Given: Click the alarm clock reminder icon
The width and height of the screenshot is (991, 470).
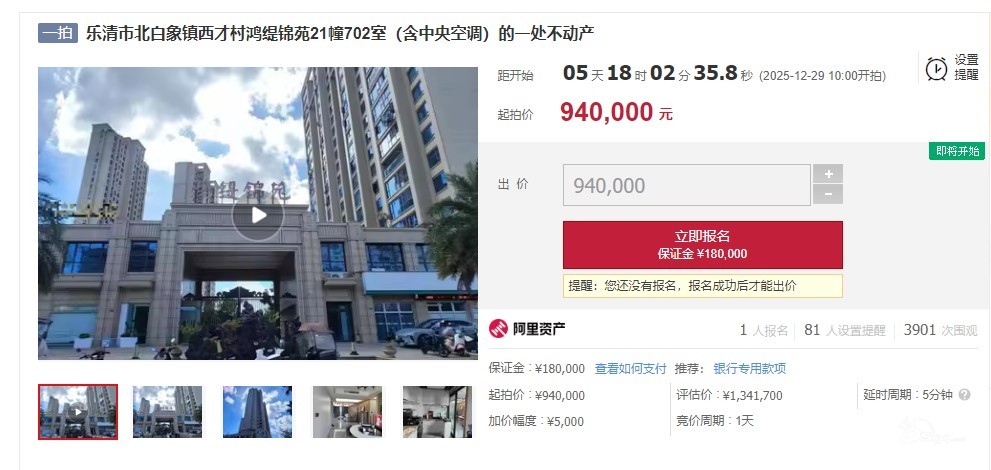Looking at the screenshot, I should pos(936,68).
